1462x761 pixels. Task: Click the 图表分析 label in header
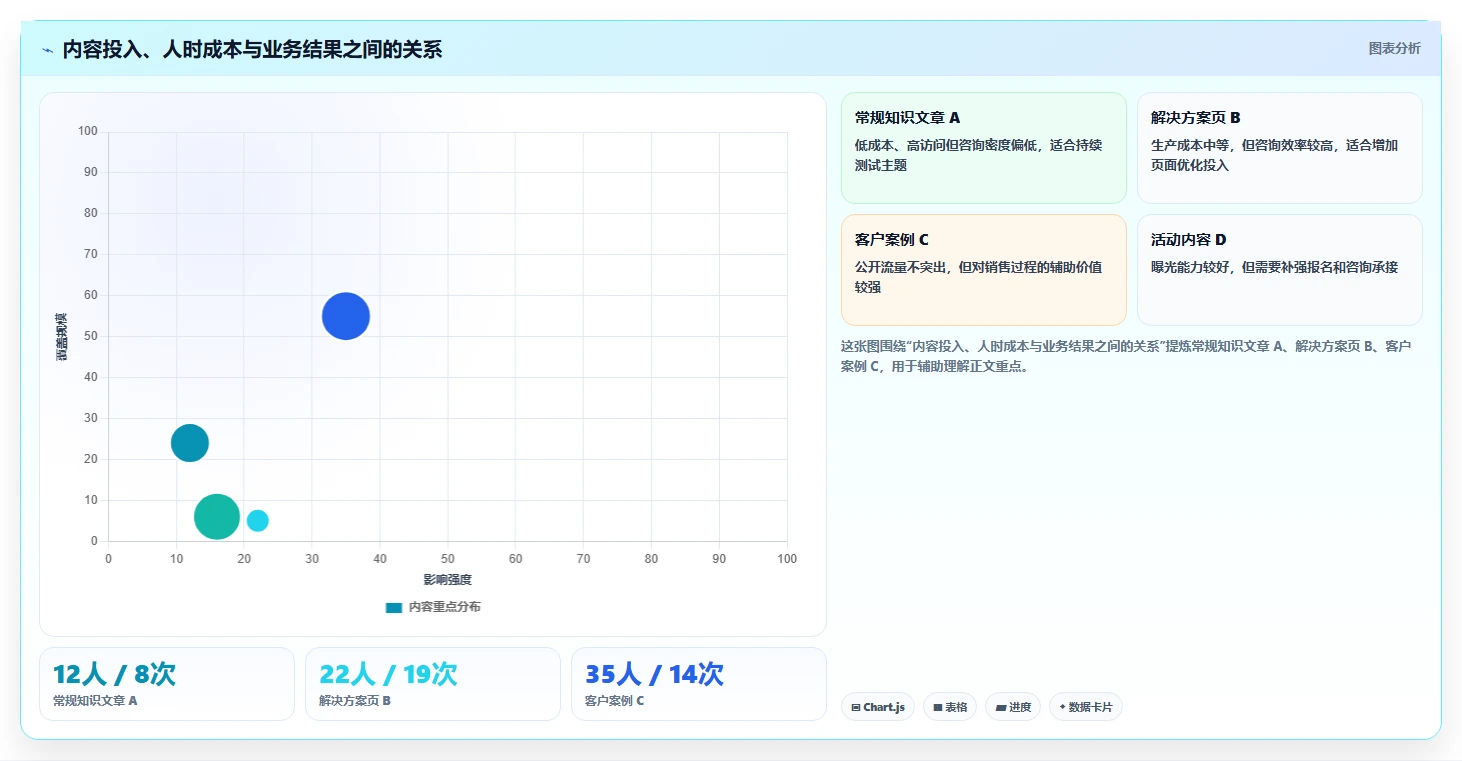1394,48
